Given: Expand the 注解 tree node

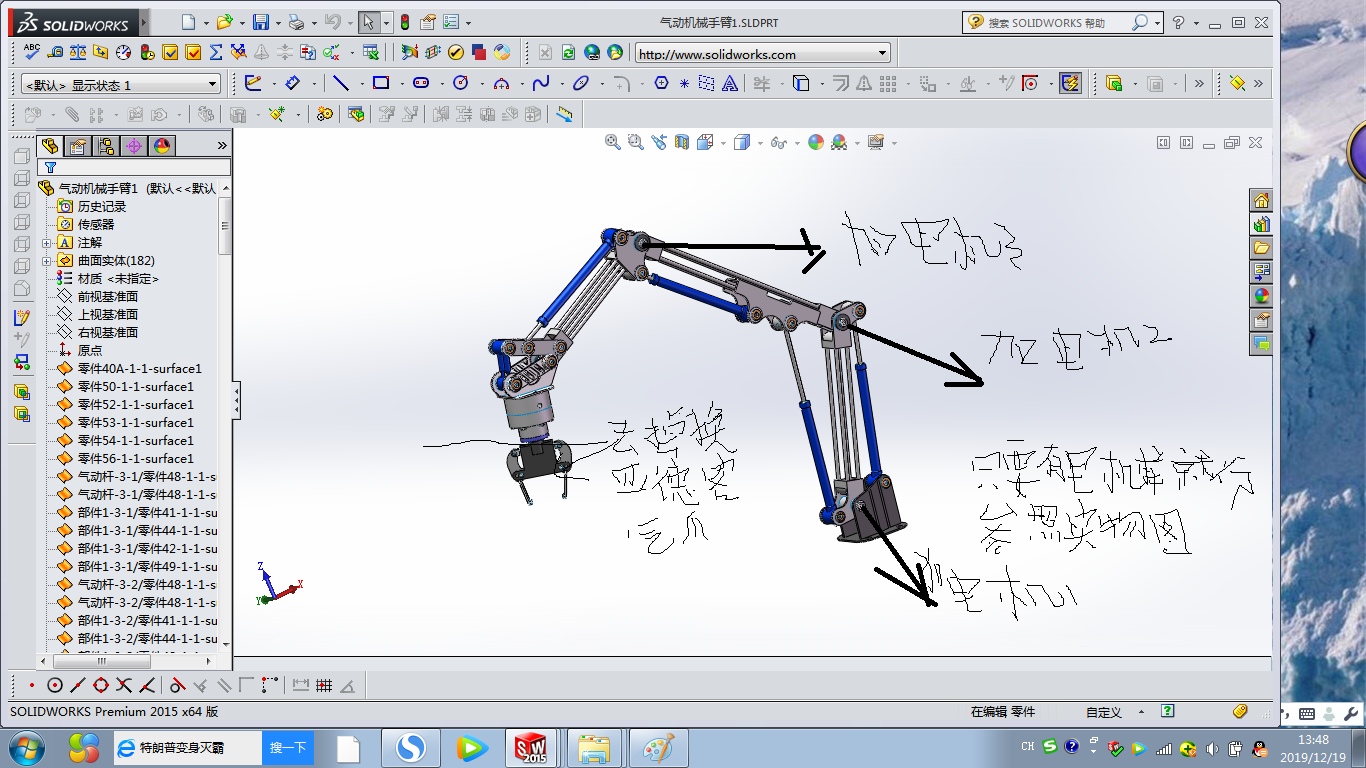Looking at the screenshot, I should click(47, 243).
